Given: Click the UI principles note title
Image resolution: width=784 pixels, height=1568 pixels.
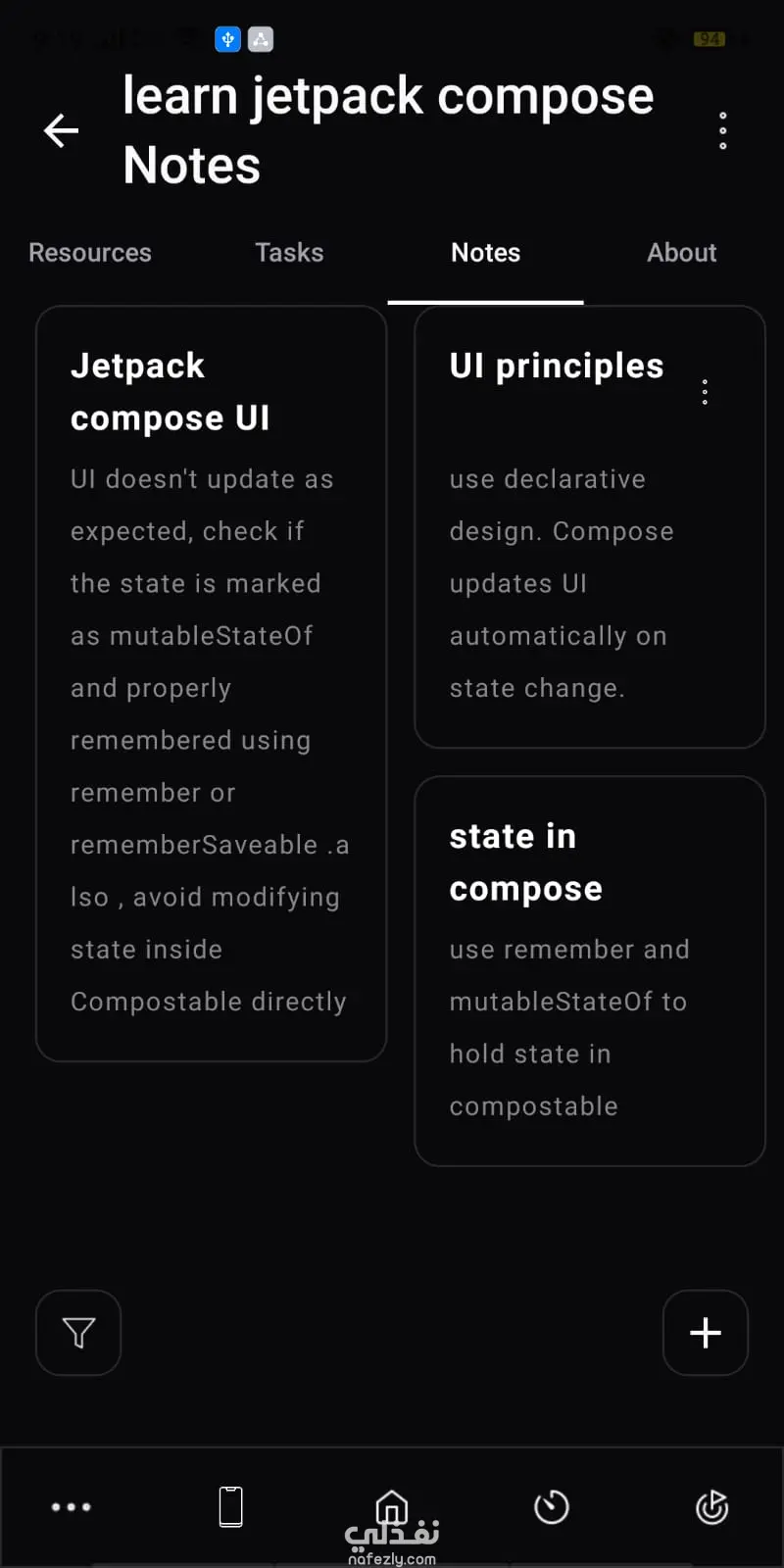Looking at the screenshot, I should coord(557,367).
